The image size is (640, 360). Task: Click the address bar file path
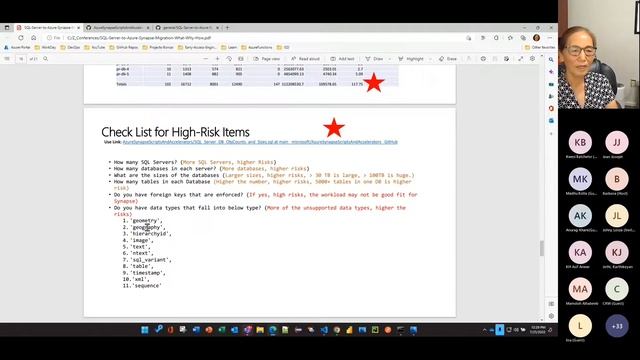click(139, 38)
